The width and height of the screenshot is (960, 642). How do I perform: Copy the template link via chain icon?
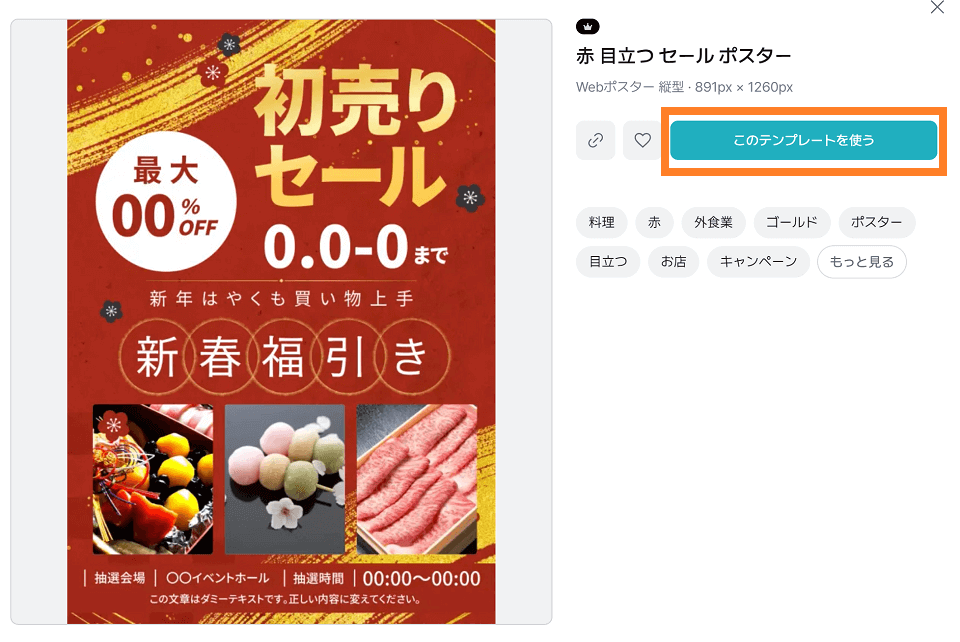pos(595,140)
